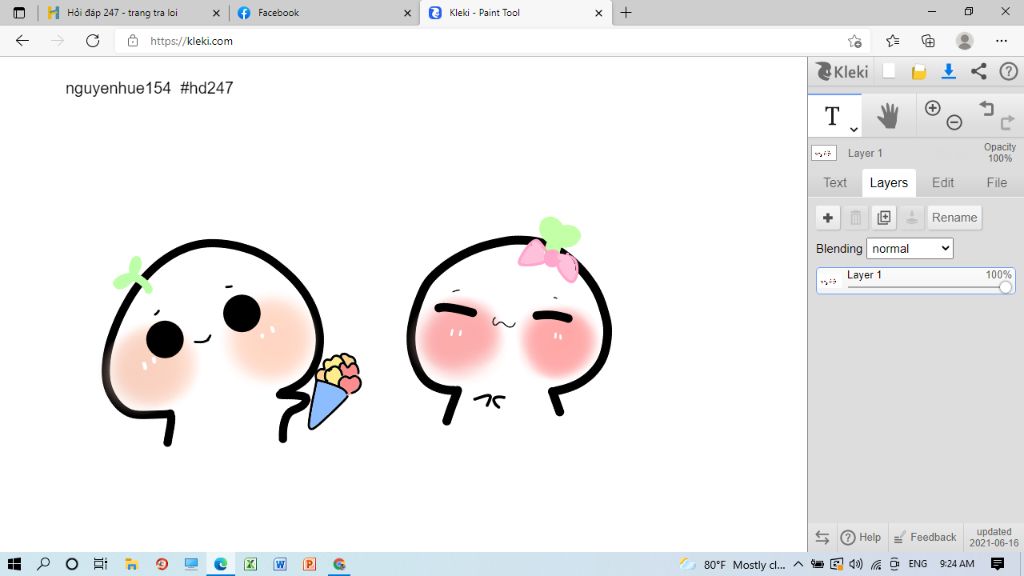
Task: Delete layer using the trash icon
Action: [856, 217]
